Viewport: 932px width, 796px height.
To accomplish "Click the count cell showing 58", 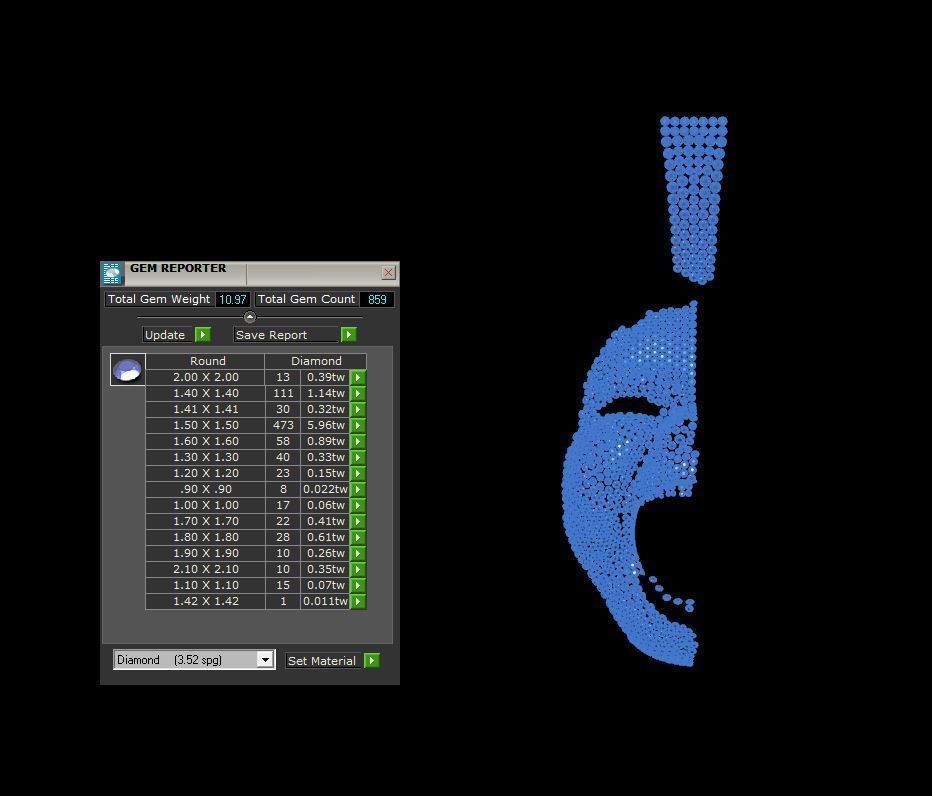I will (283, 441).
